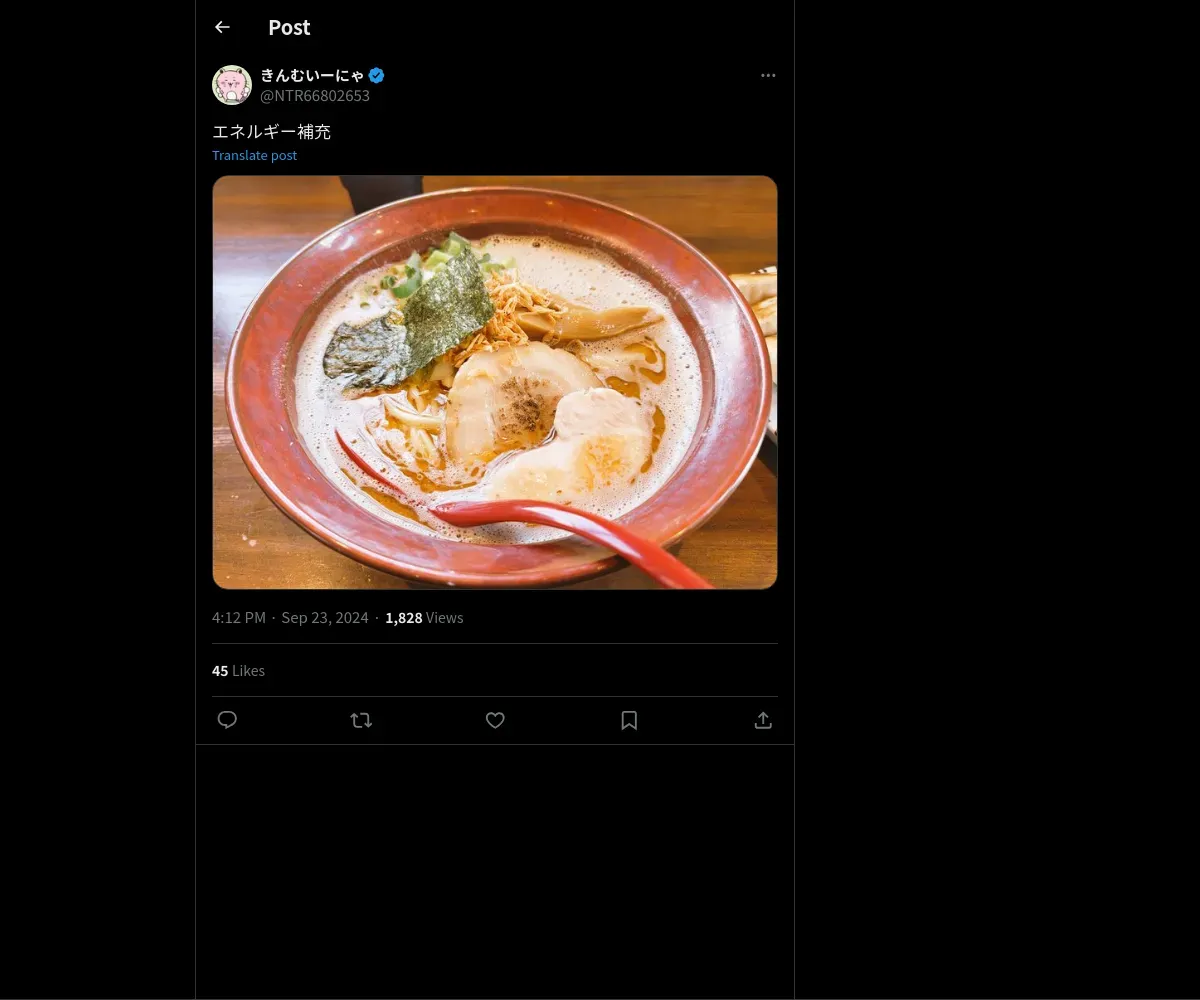The height and width of the screenshot is (1000, 1200).
Task: Bookmark this post
Action: point(629,720)
